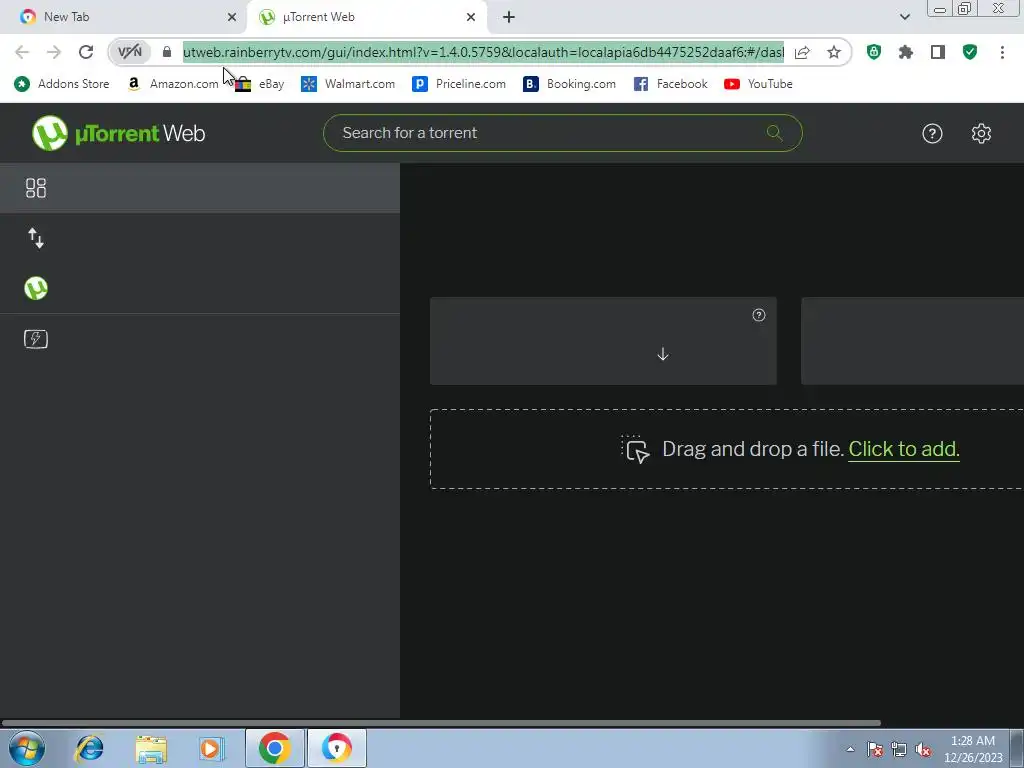Click the muted volume tray icon
The width and height of the screenshot is (1024, 768).
pyautogui.click(x=923, y=750)
